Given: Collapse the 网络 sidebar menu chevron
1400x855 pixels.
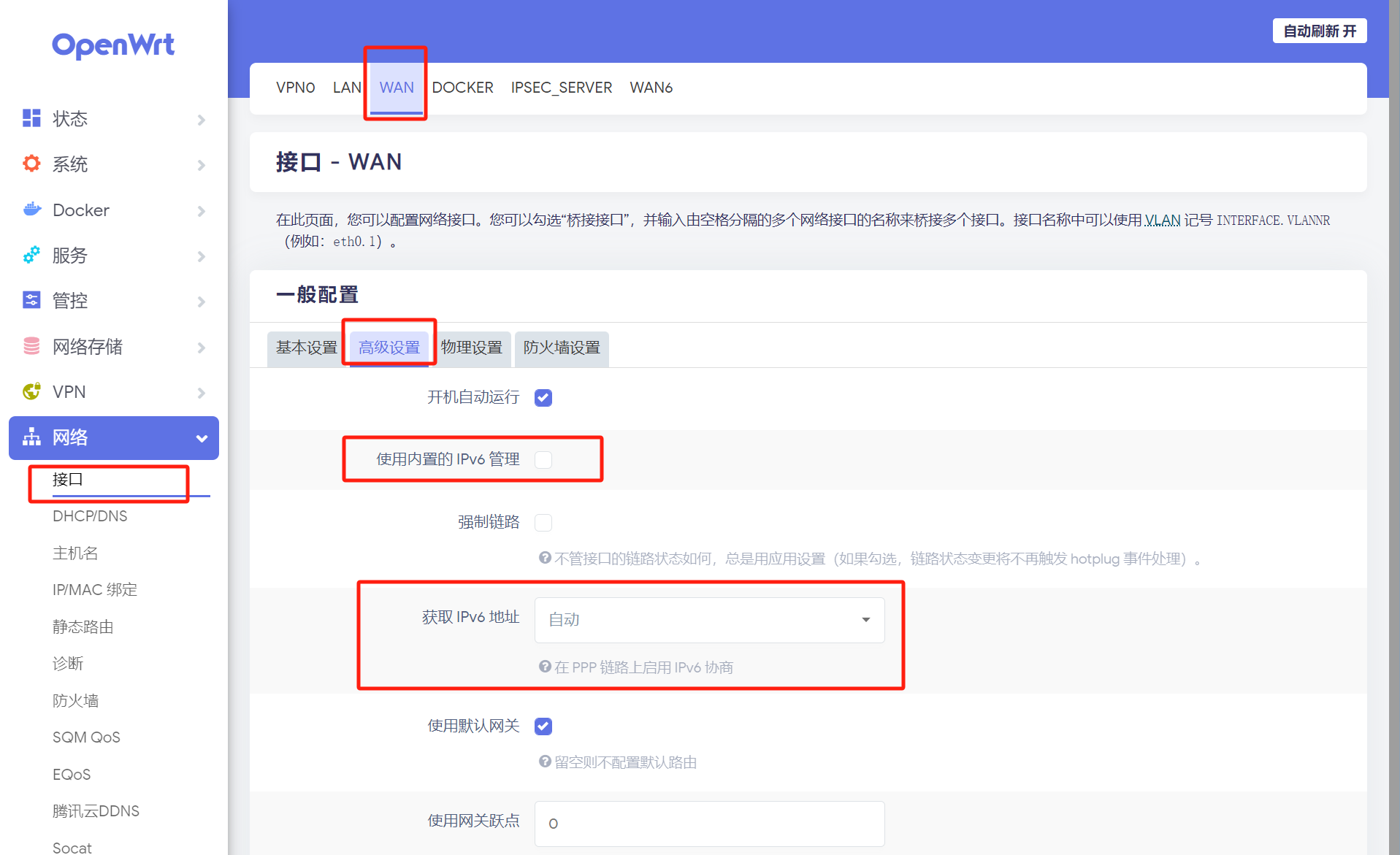Looking at the screenshot, I should [x=202, y=438].
